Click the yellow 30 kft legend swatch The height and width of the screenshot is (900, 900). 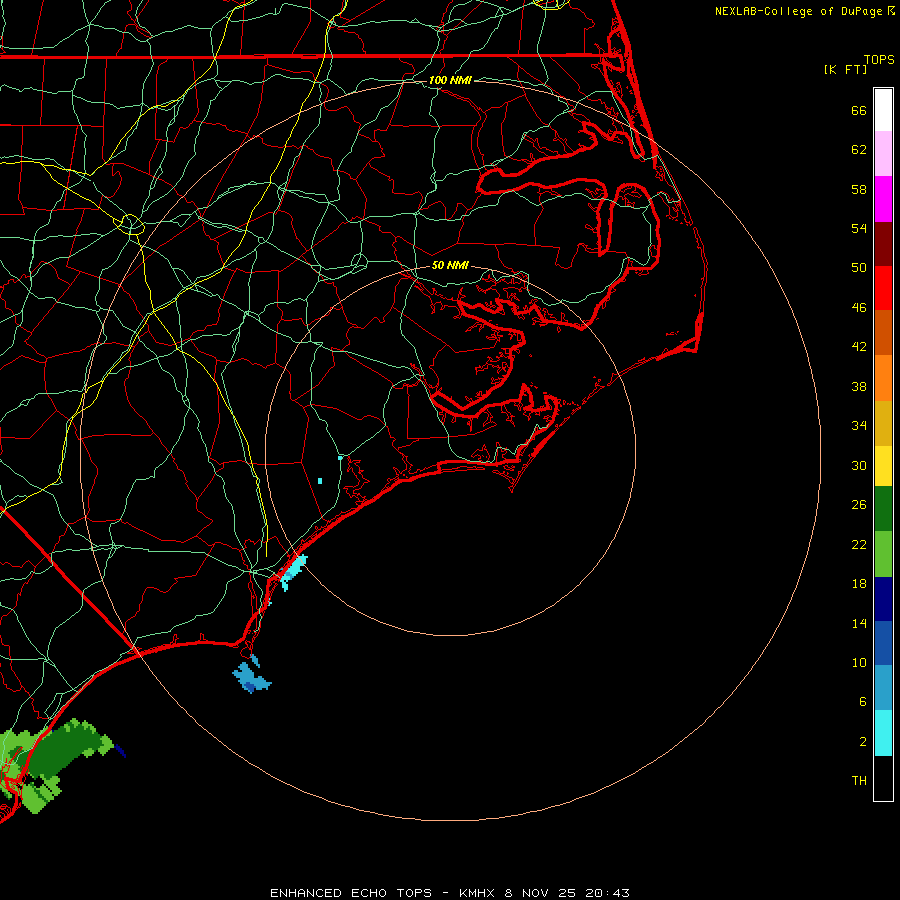pos(883,465)
